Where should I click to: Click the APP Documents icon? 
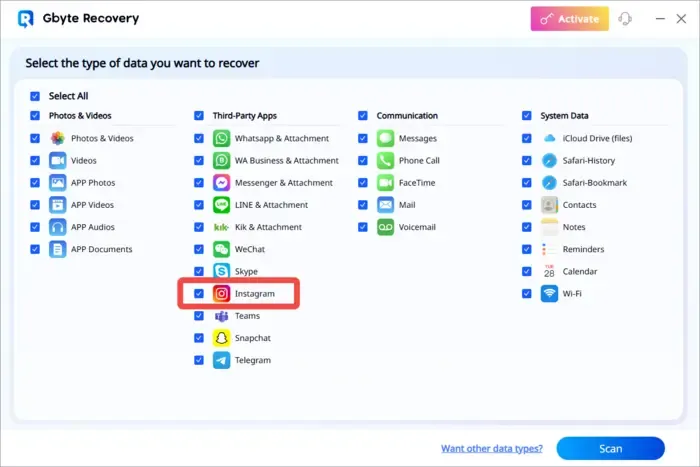[58, 249]
